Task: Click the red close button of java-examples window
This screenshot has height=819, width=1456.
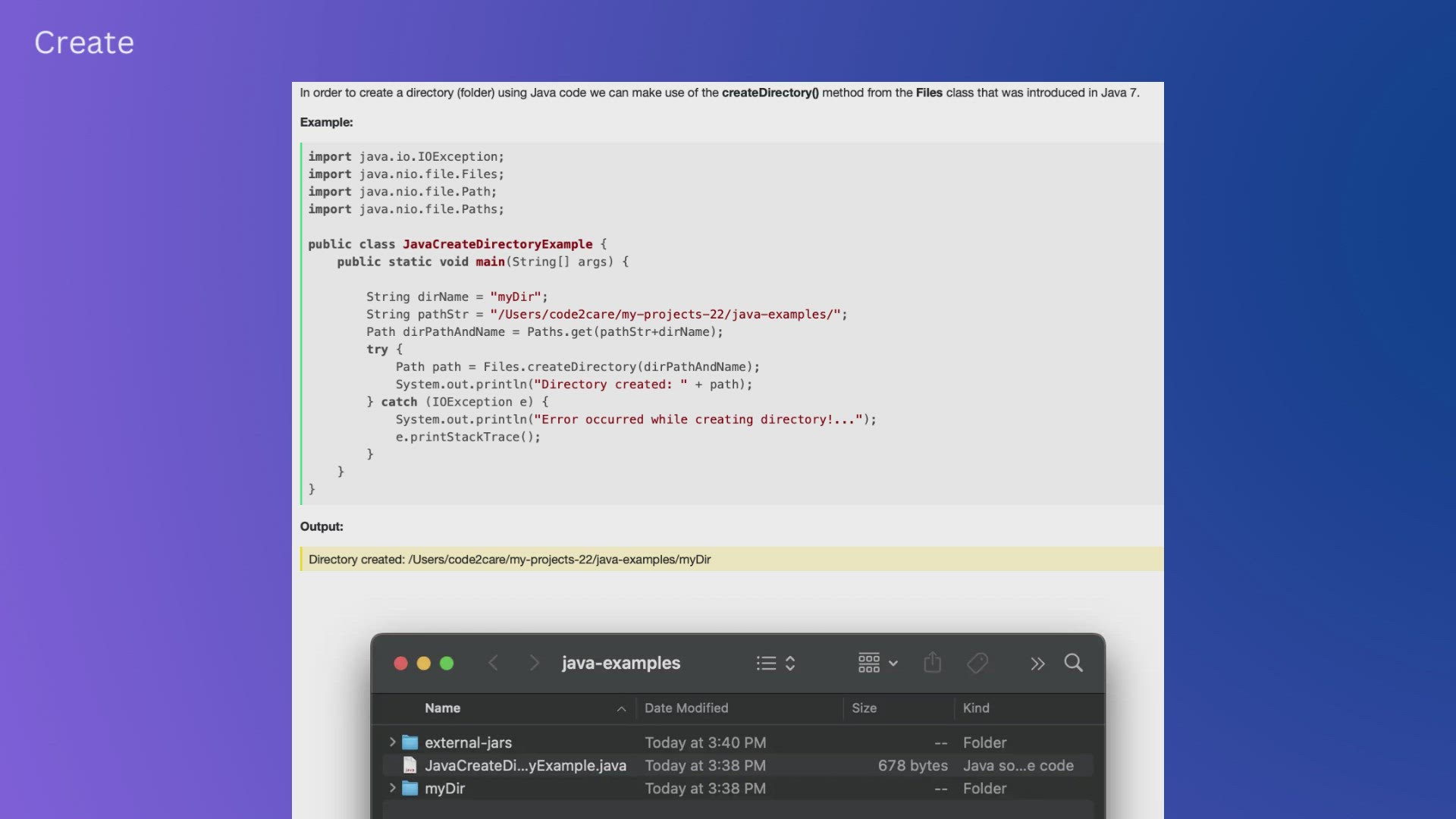Action: pos(401,664)
